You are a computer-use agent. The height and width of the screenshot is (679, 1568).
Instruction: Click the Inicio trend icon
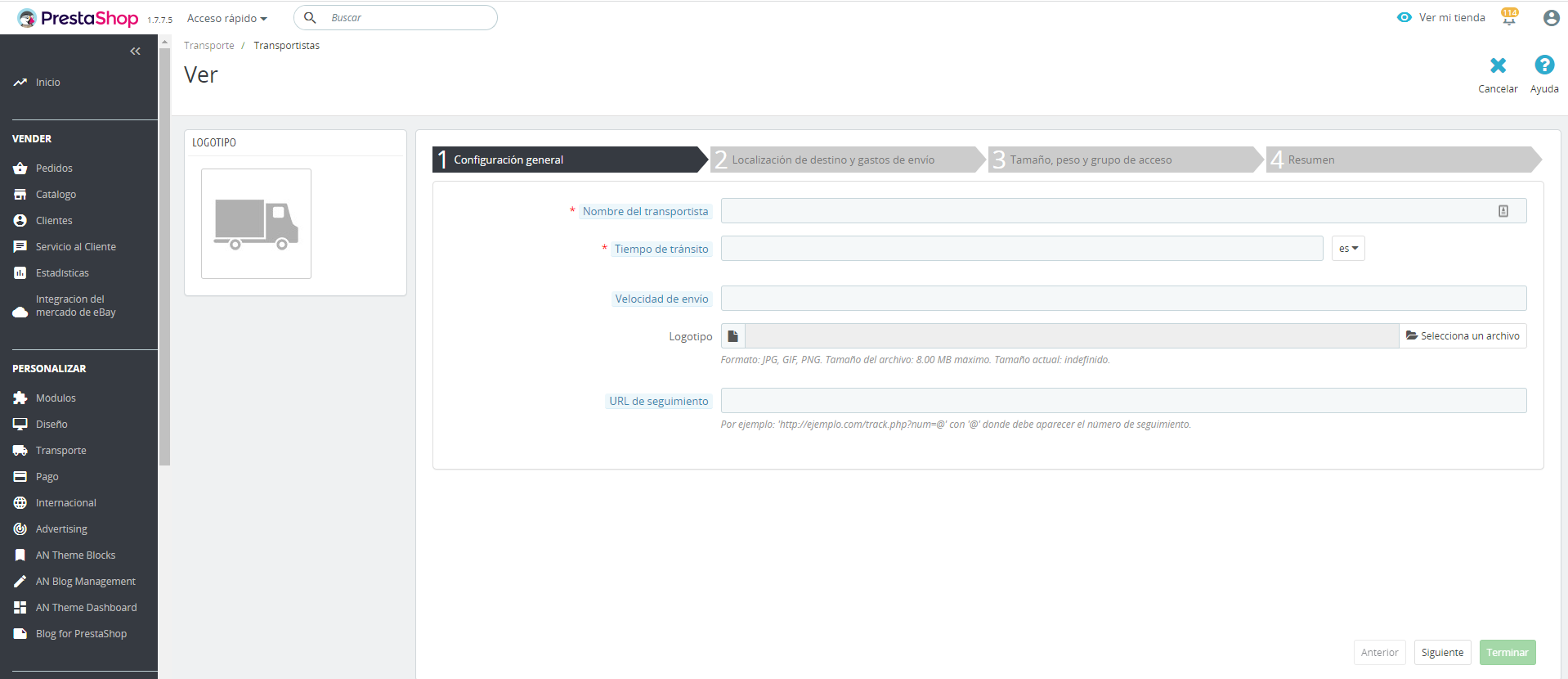click(x=20, y=83)
